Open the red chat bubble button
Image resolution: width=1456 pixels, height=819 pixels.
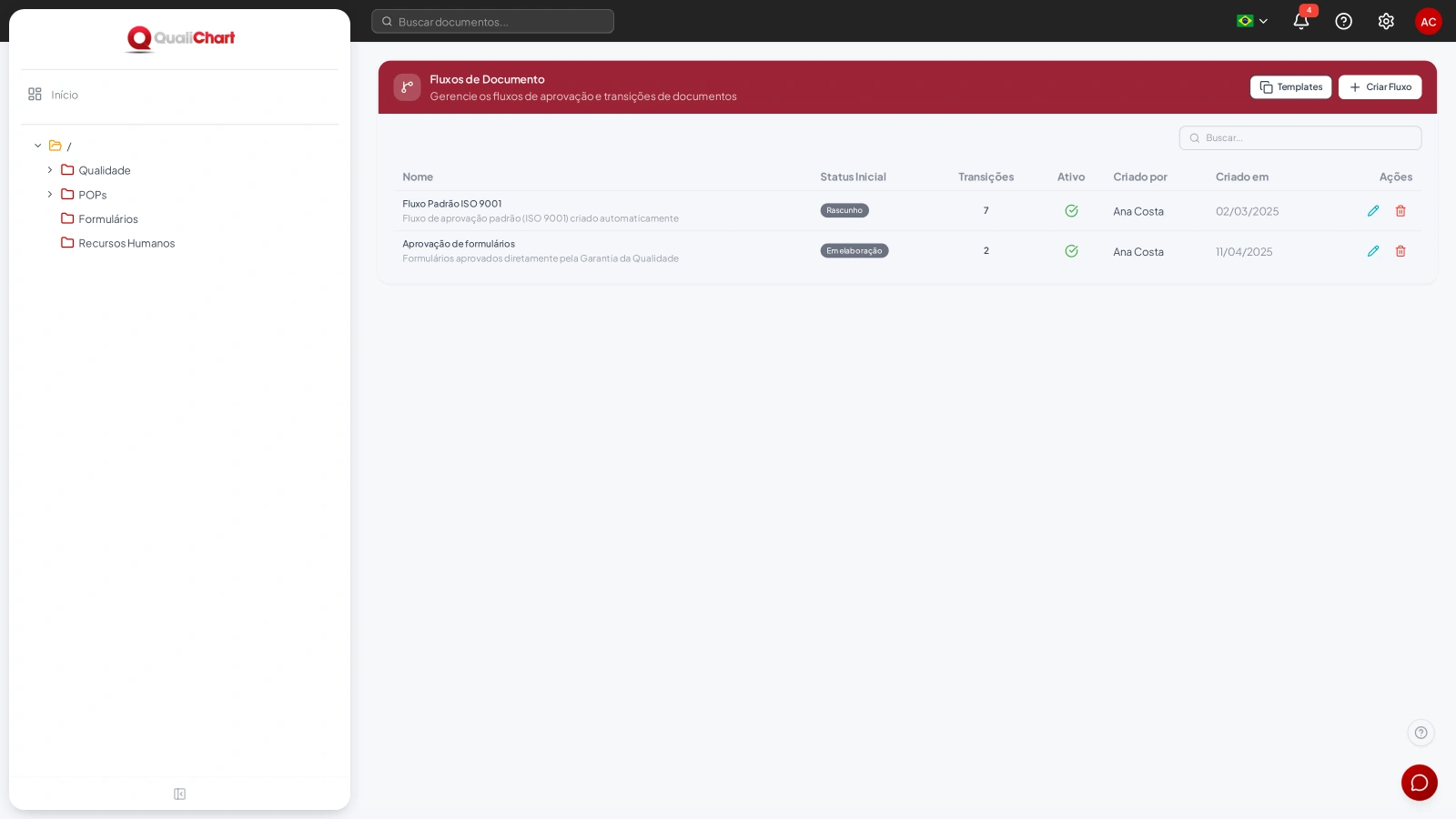click(1419, 783)
